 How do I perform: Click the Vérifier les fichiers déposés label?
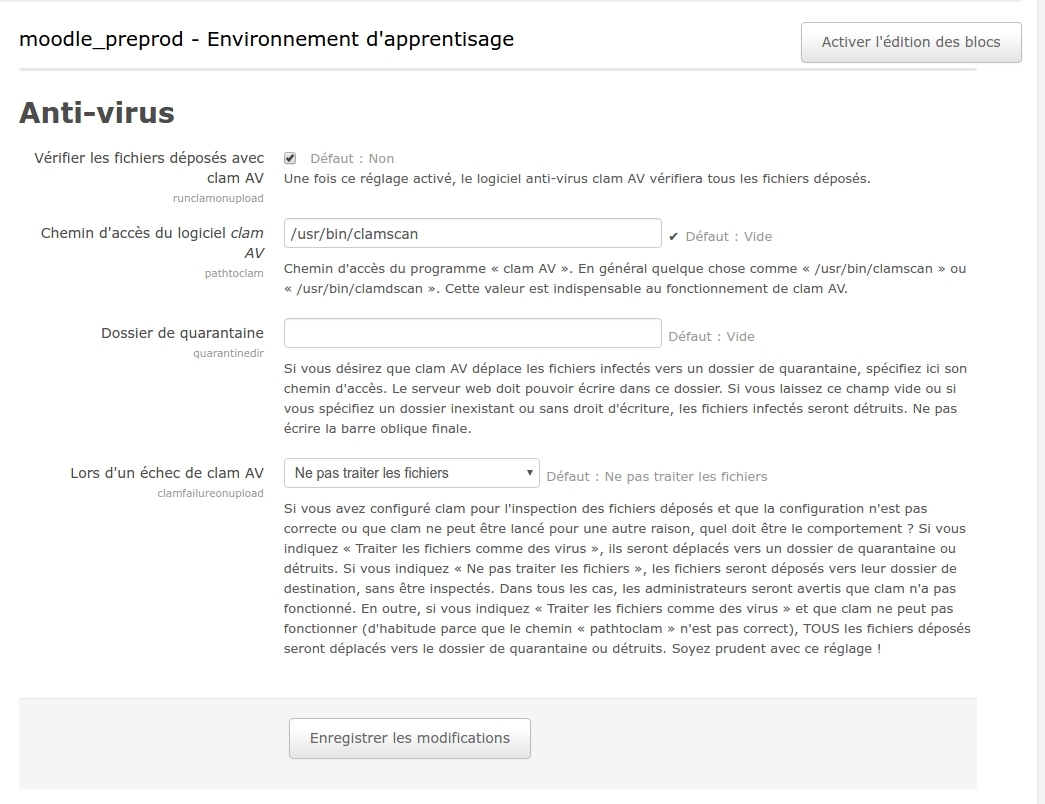[x=149, y=168]
